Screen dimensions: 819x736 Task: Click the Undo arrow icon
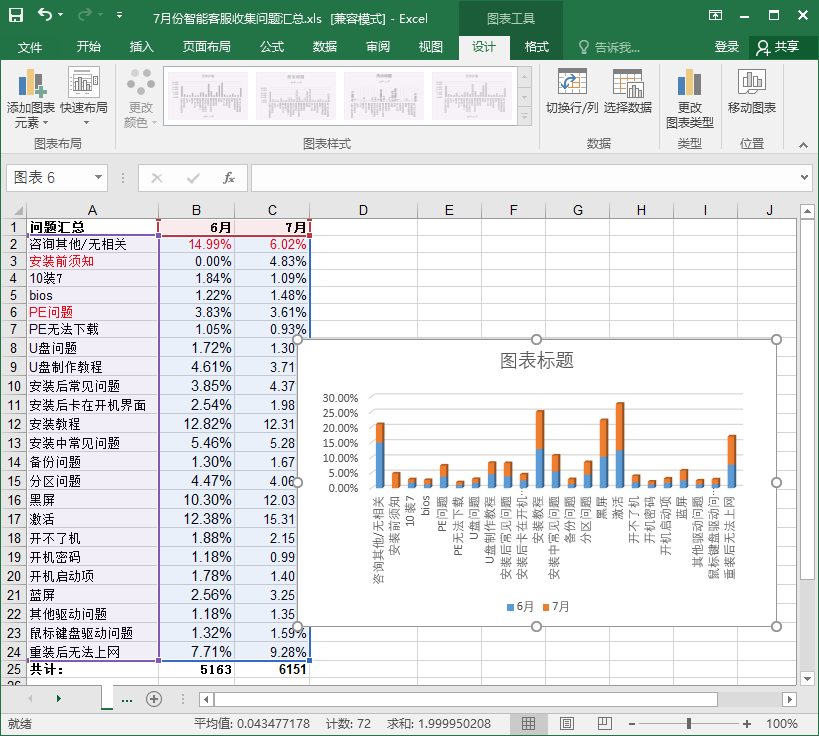[x=46, y=16]
